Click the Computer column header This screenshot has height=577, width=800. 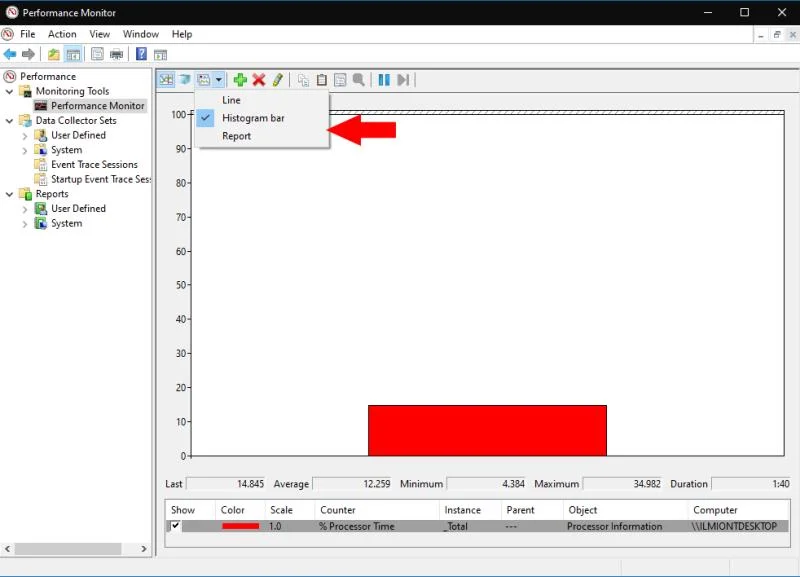tap(738, 510)
